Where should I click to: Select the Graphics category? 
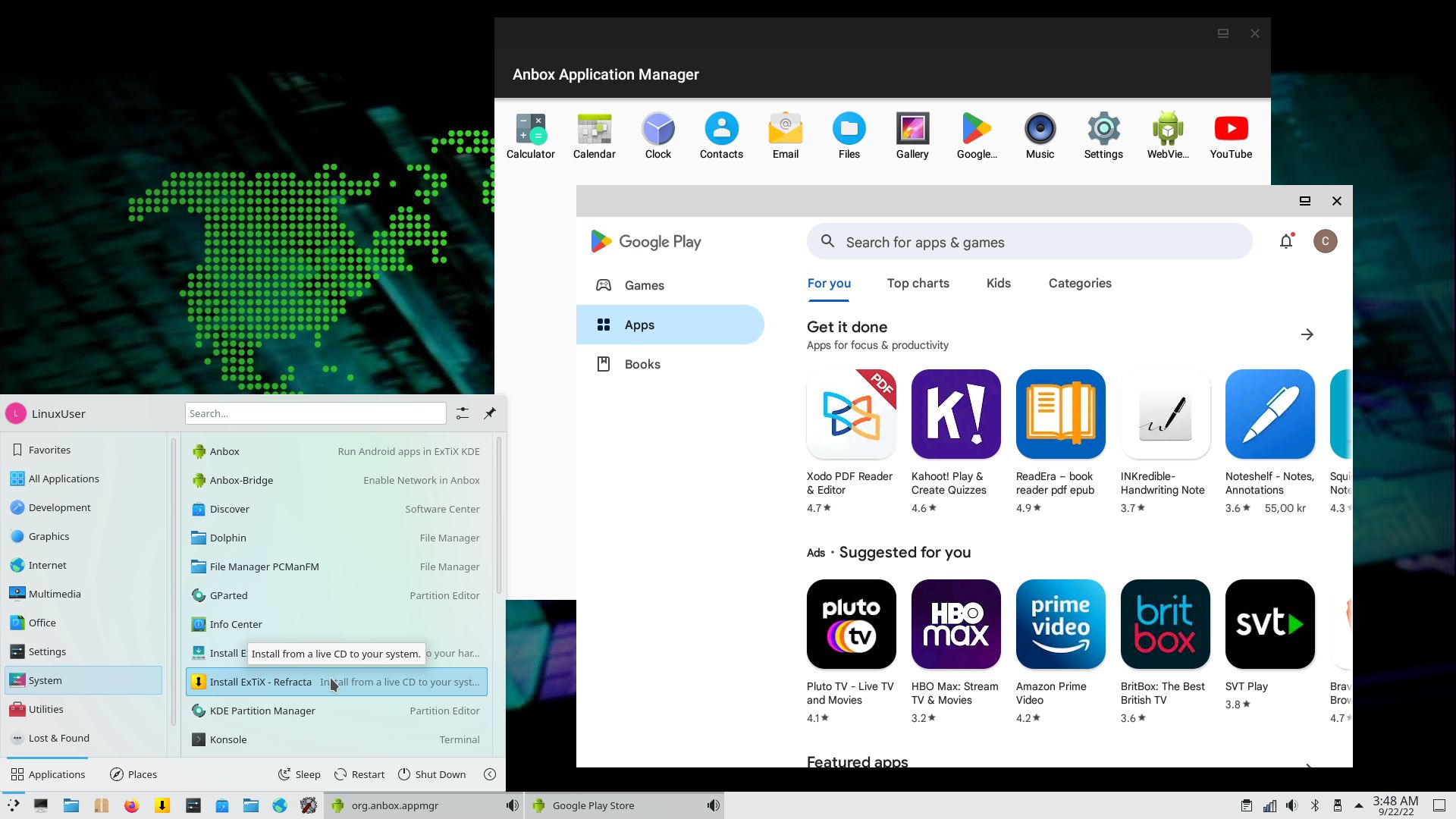point(83,536)
